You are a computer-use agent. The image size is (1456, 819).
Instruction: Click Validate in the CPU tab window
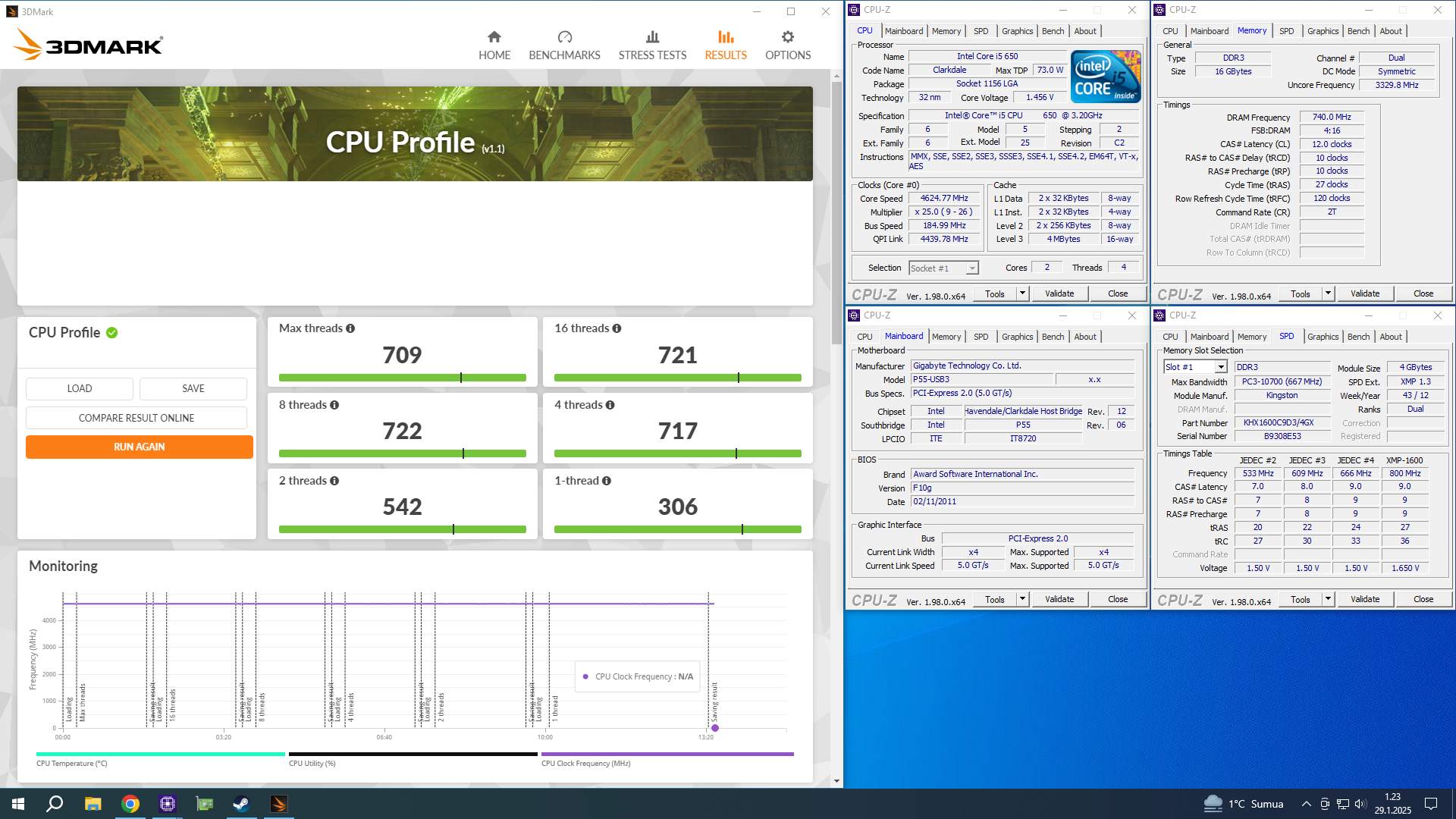1059,293
